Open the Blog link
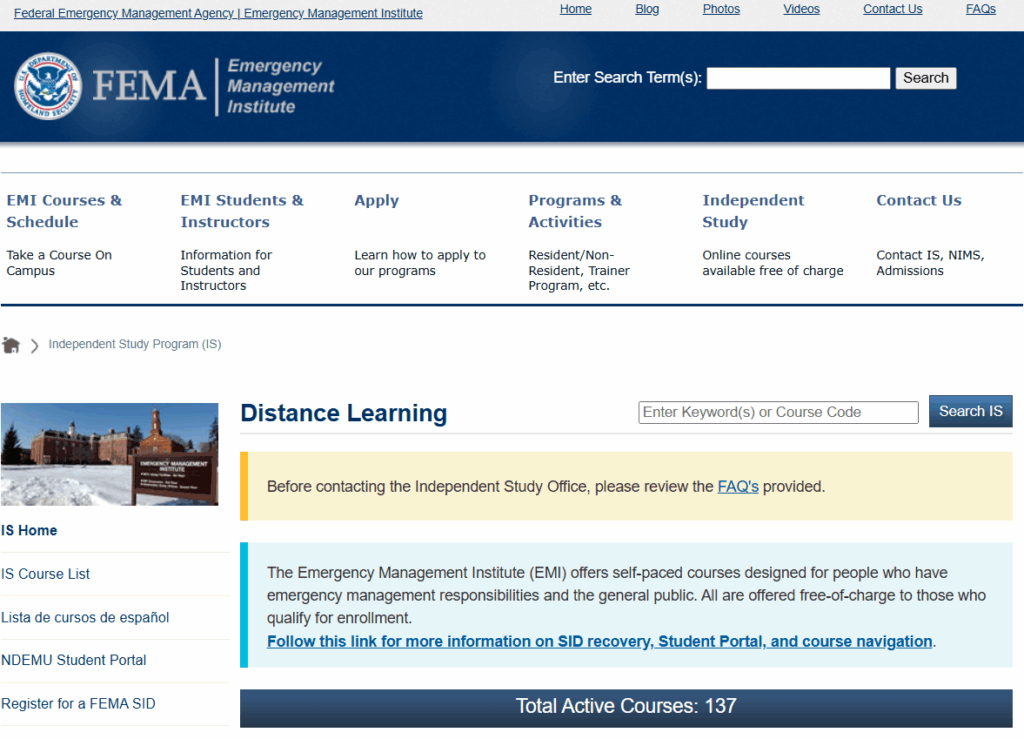The width and height of the screenshot is (1024, 739). tap(647, 9)
